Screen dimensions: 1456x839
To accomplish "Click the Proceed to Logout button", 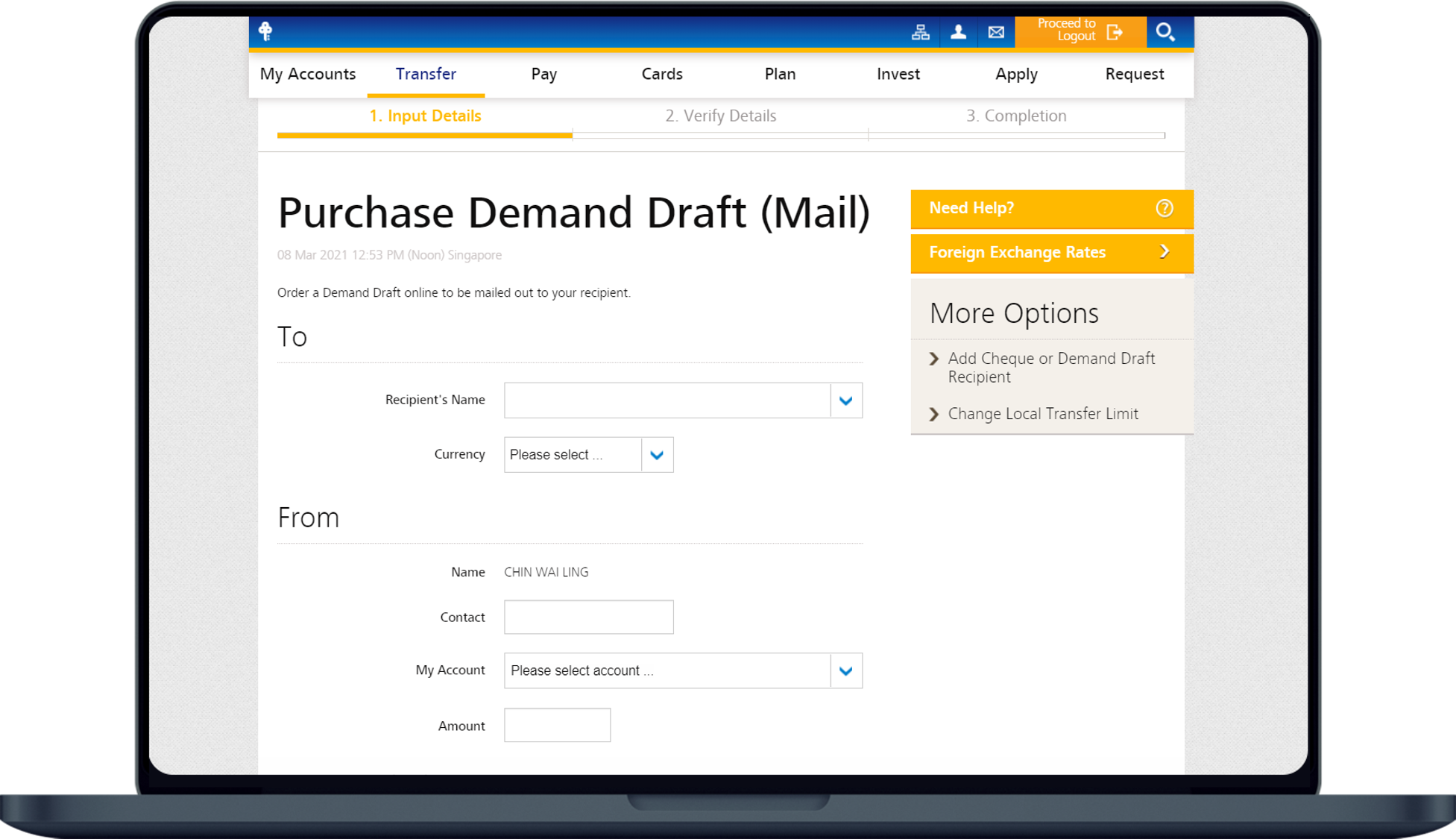I will tap(1067, 30).
